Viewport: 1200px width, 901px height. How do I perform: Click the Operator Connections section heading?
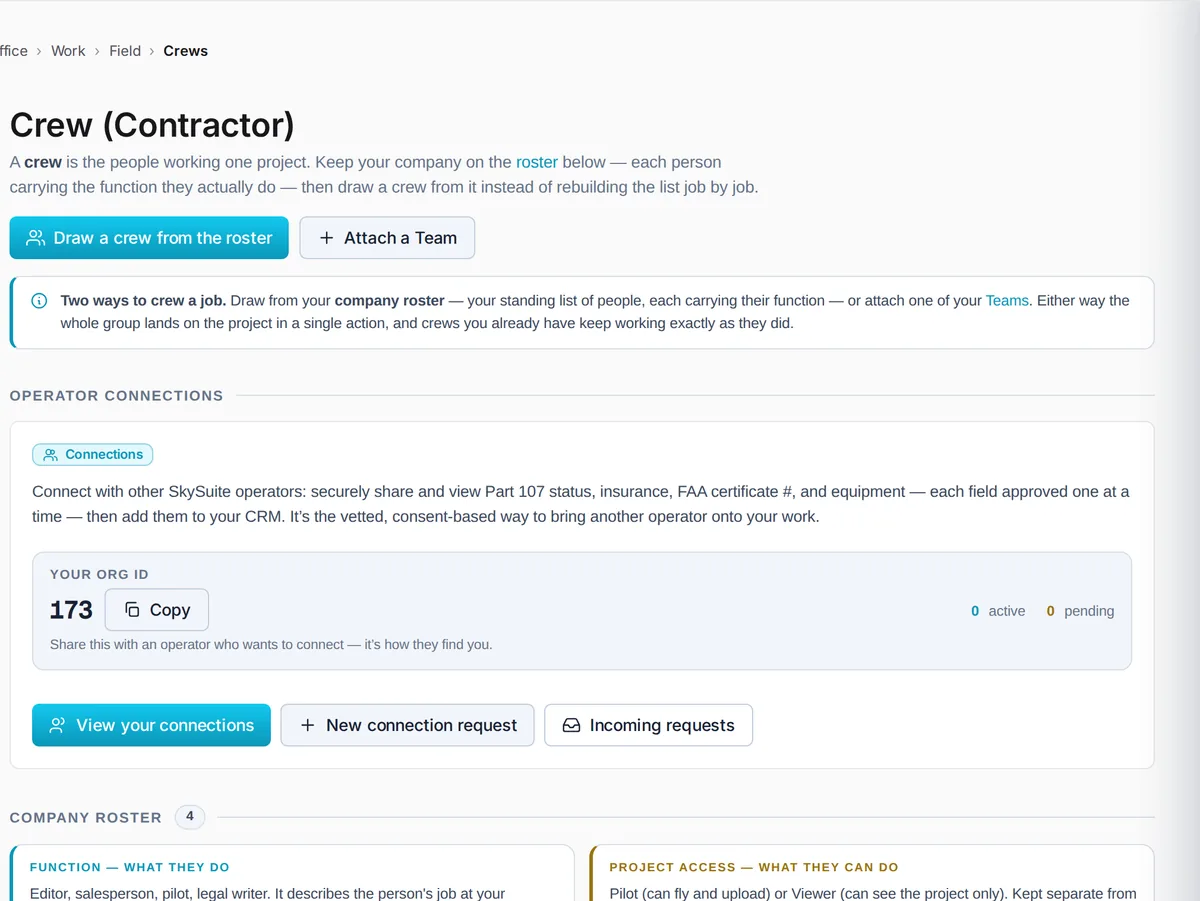[x=117, y=396]
